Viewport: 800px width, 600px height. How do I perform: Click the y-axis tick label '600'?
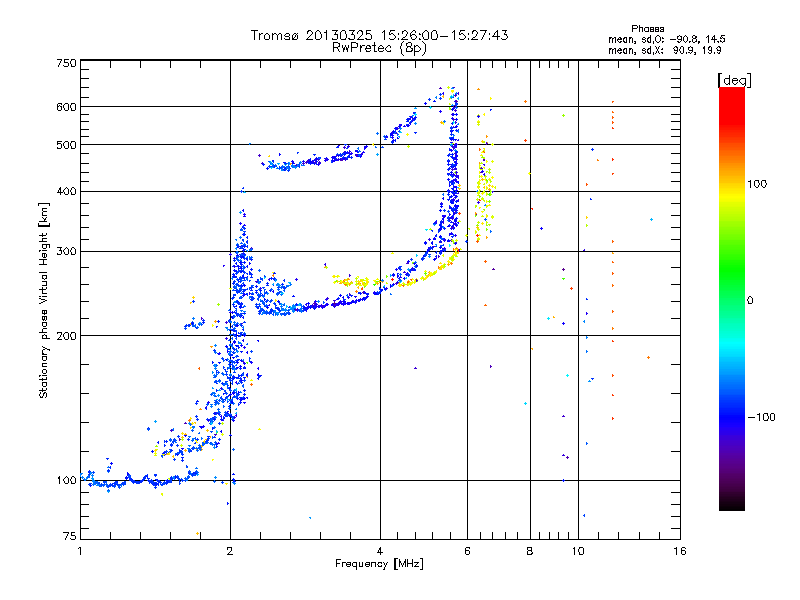point(66,107)
